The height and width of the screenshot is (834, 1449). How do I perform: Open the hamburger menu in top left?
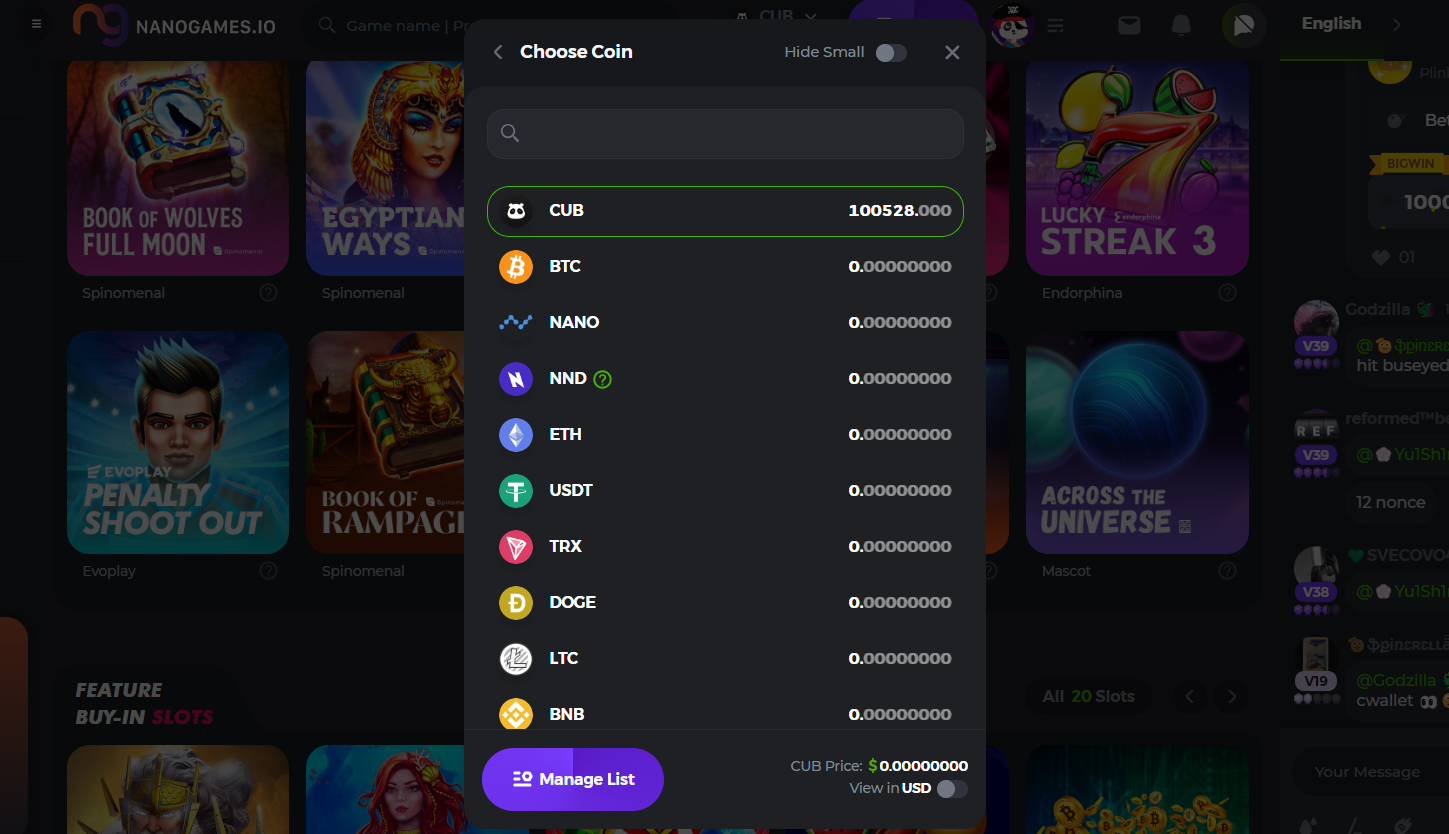click(37, 24)
